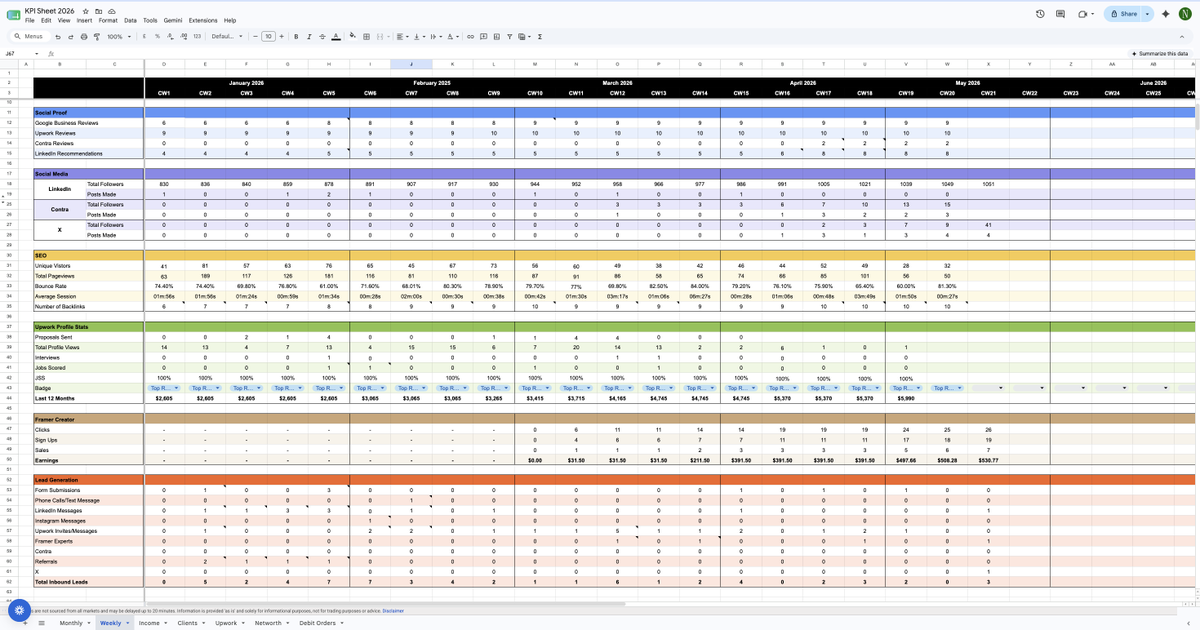Increase decimal places button

pyautogui.click(x=184, y=36)
